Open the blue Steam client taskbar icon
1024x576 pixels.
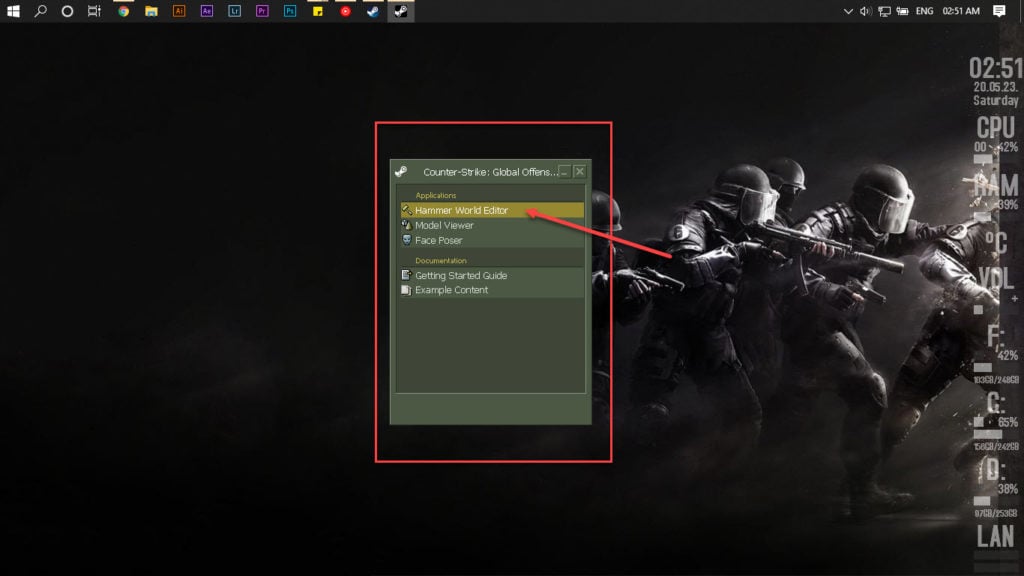(x=373, y=11)
